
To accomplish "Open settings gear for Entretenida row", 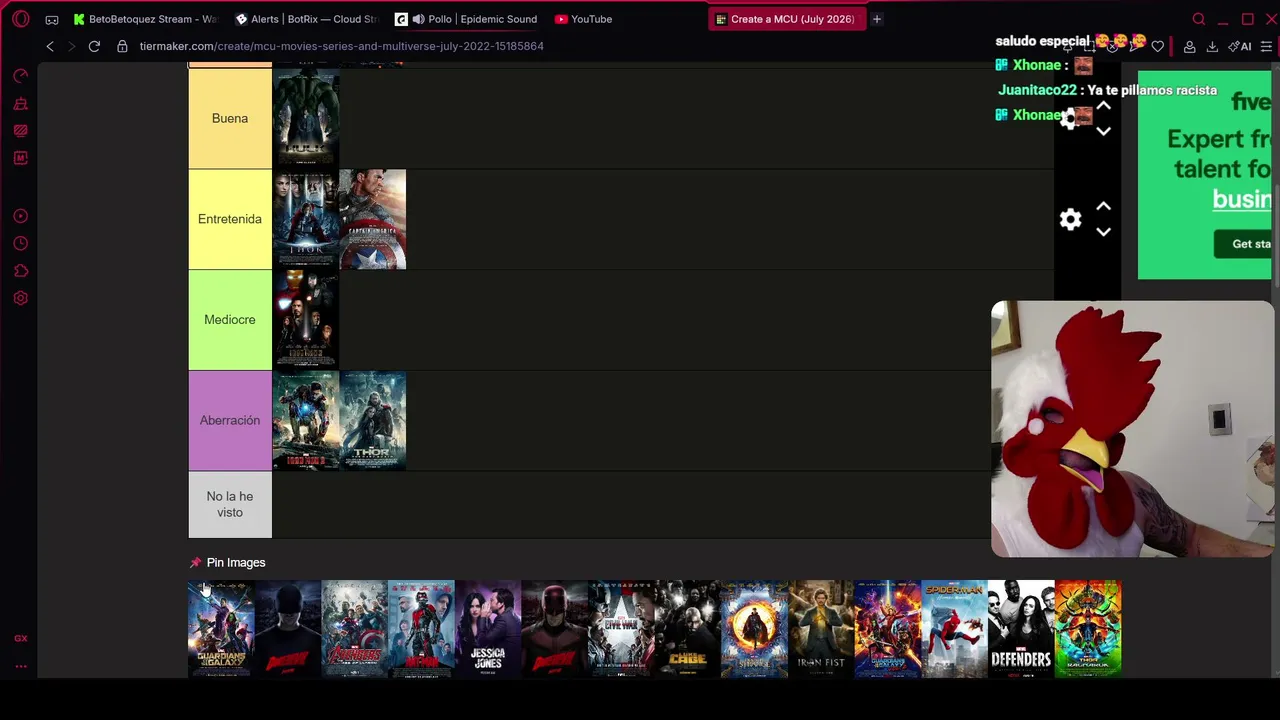I will point(1071,219).
